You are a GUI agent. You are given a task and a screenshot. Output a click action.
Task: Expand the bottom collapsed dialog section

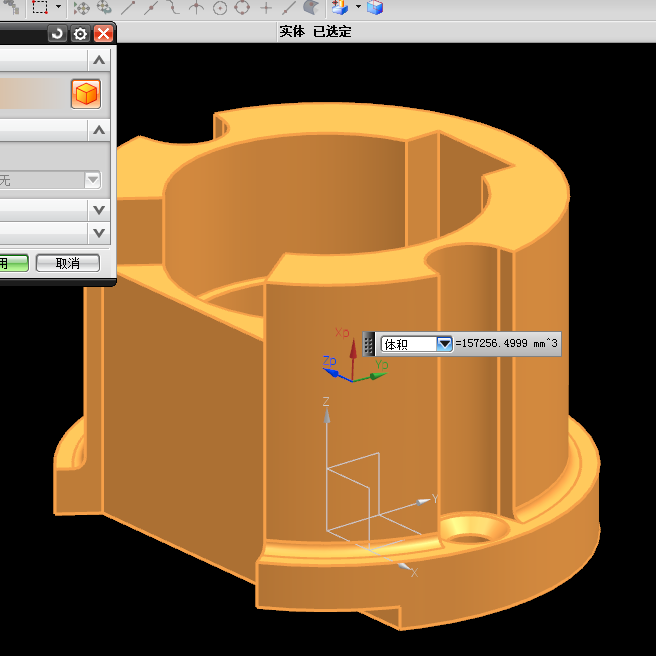[99, 233]
